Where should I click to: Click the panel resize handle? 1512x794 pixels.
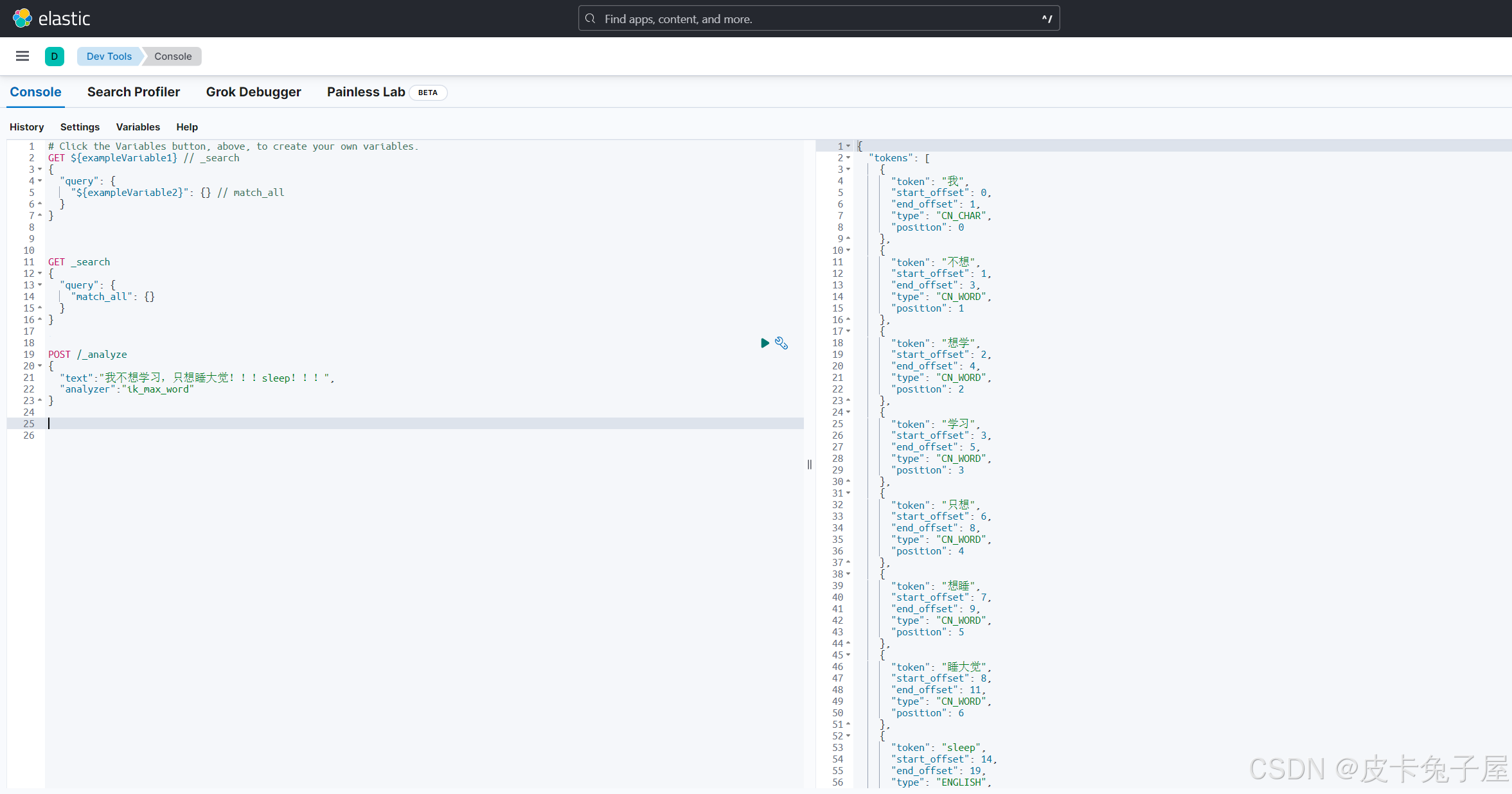pyautogui.click(x=810, y=464)
